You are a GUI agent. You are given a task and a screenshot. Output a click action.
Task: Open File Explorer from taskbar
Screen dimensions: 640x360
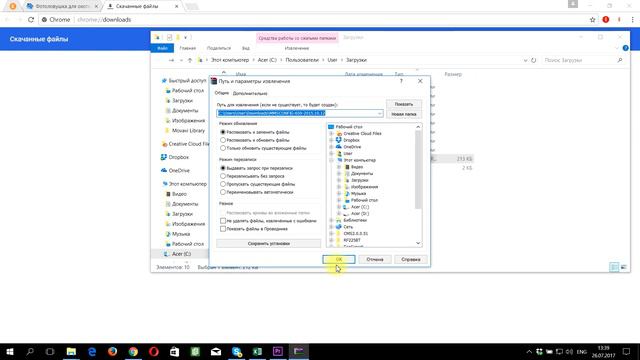71,351
